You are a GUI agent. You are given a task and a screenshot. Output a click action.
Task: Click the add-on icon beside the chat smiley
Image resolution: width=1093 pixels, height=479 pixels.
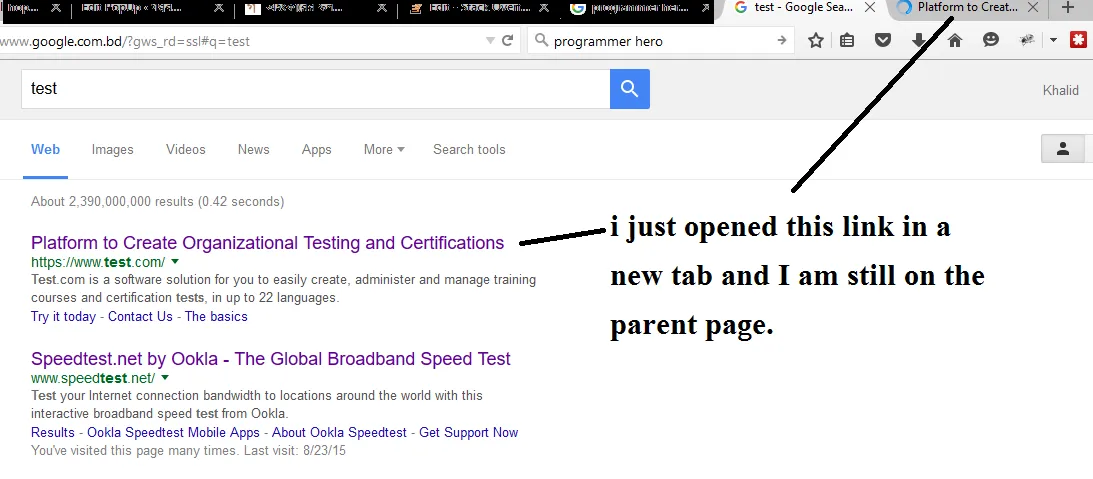pyautogui.click(x=1027, y=40)
